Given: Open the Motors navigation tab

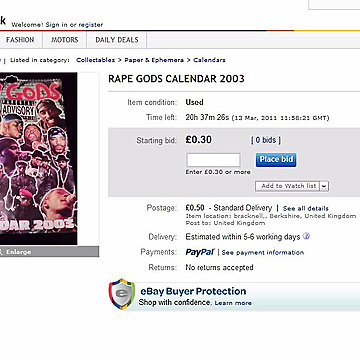Looking at the screenshot, I should click(65, 40).
